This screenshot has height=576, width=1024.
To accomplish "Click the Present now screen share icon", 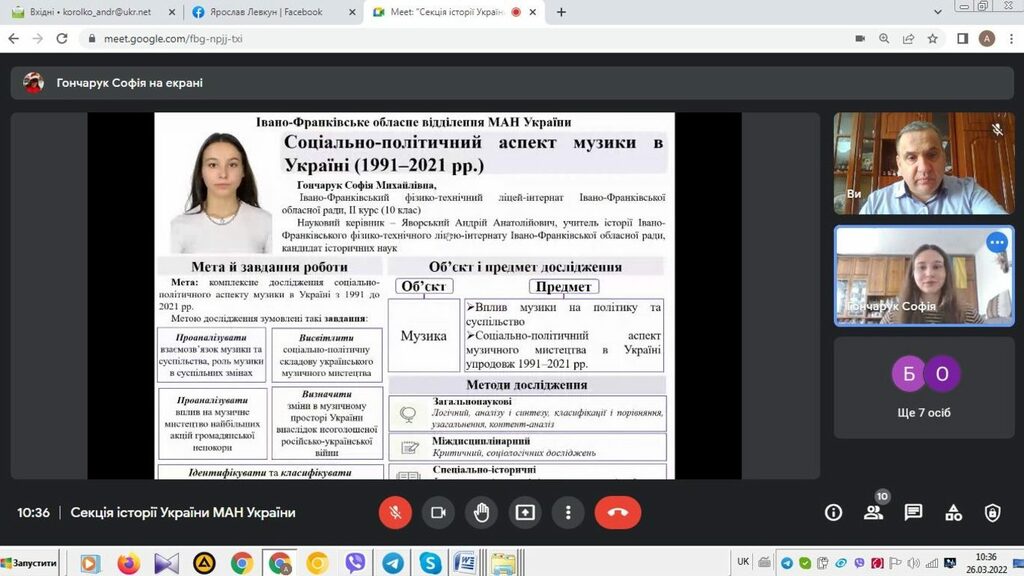I will click(525, 512).
